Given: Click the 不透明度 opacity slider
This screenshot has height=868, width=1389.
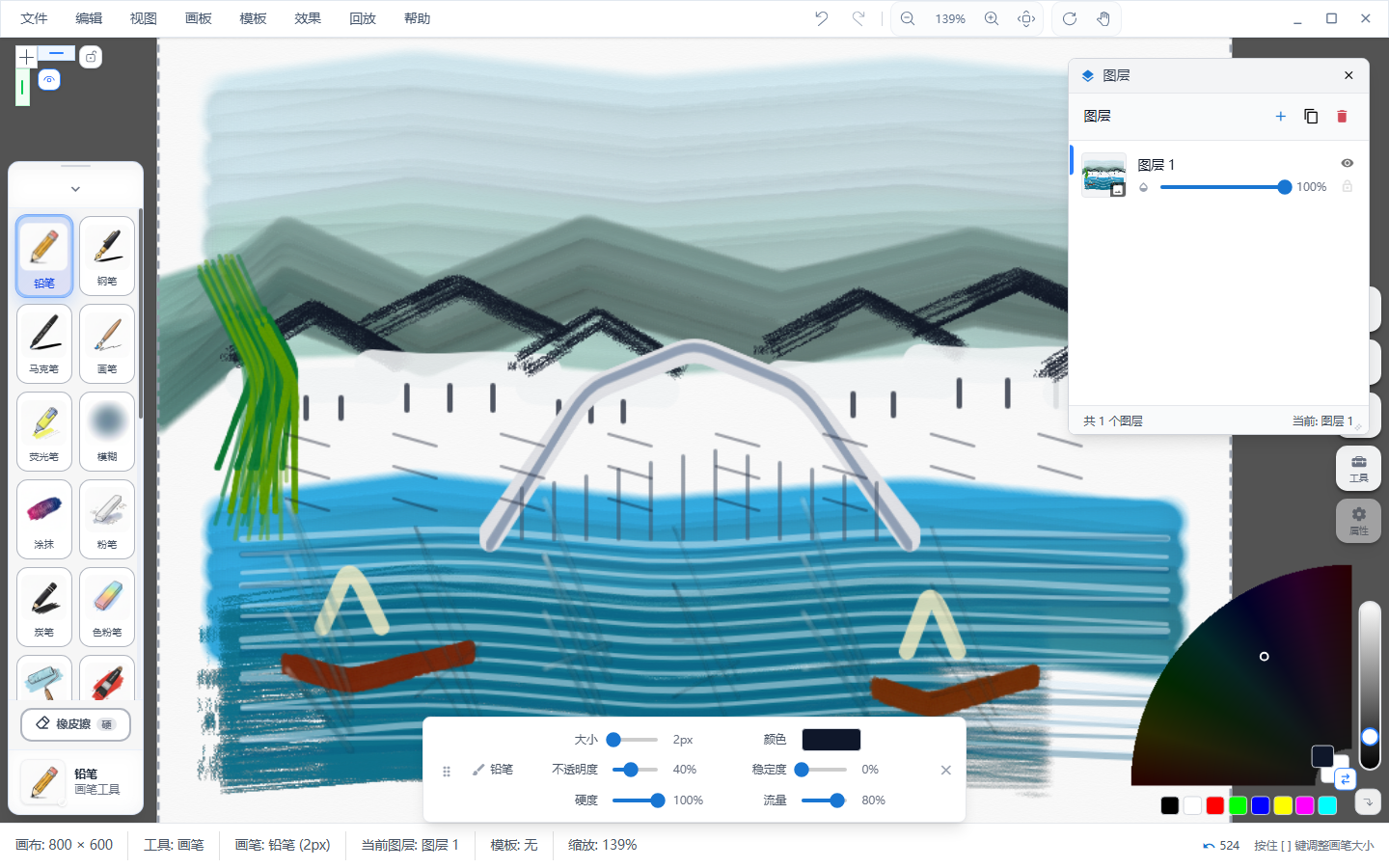Looking at the screenshot, I should point(635,770).
